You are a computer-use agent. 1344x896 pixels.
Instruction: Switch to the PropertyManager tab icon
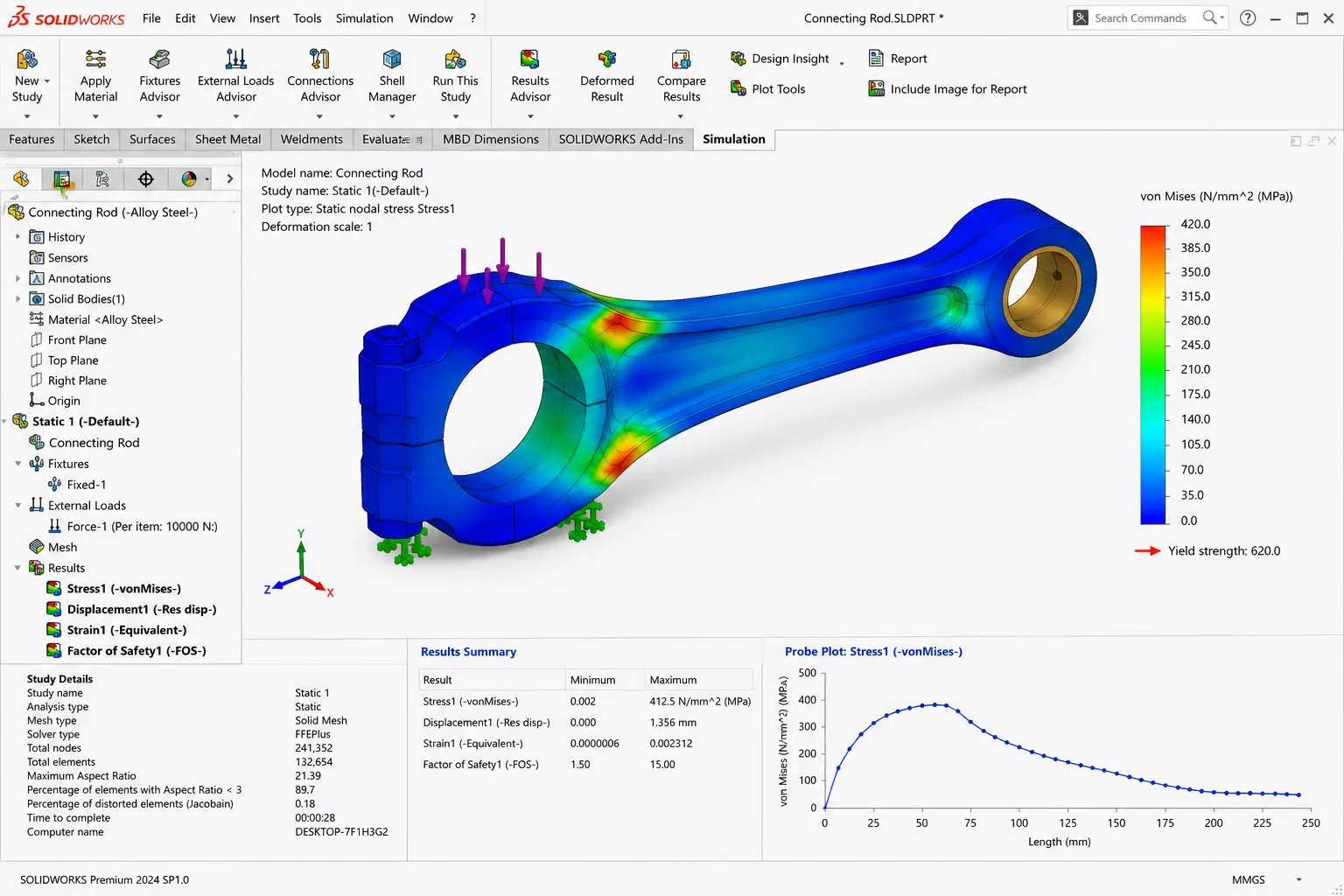click(x=62, y=178)
